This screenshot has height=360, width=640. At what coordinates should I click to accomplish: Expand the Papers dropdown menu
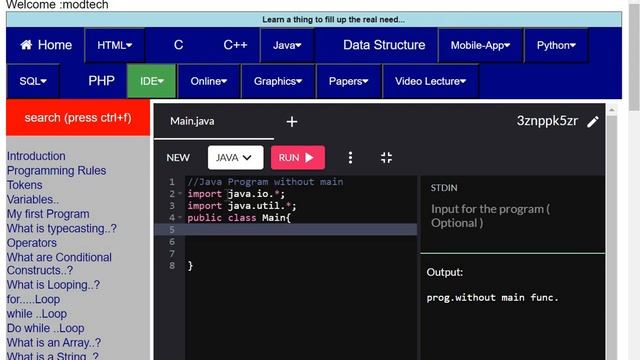(349, 81)
